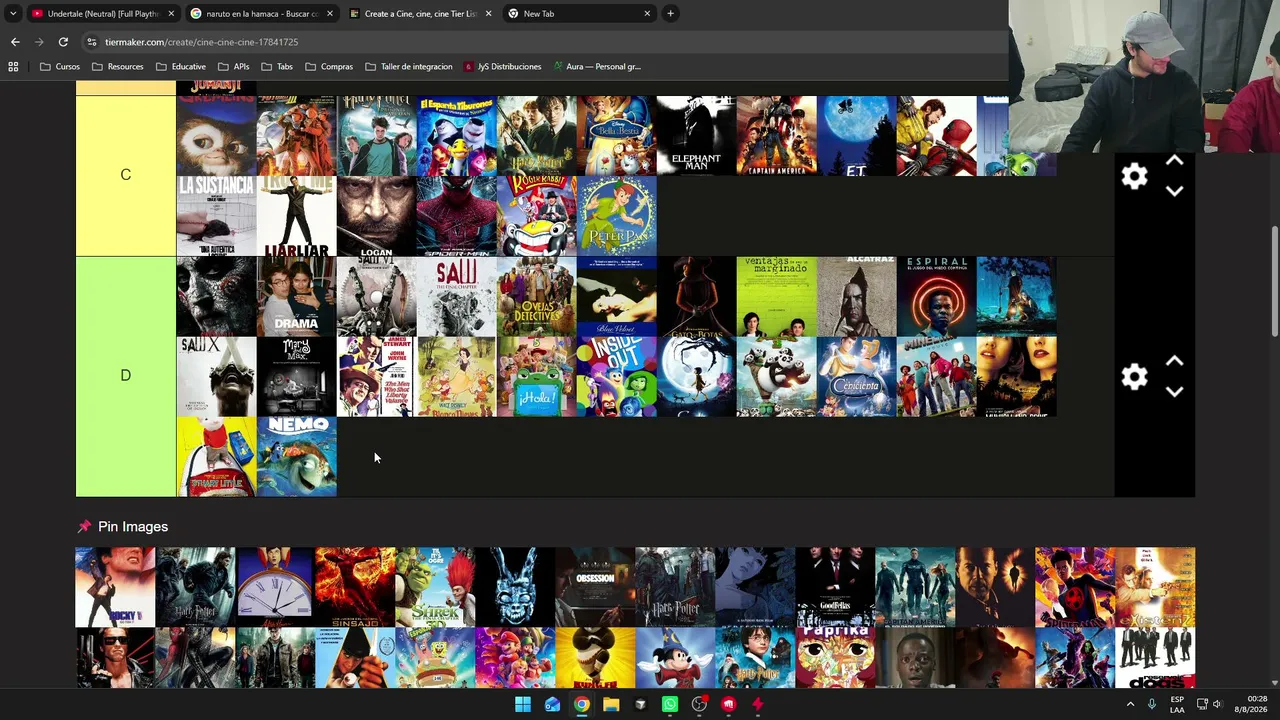Screen dimensions: 1280x720
Task: Move tier D row down
Action: point(1174,392)
